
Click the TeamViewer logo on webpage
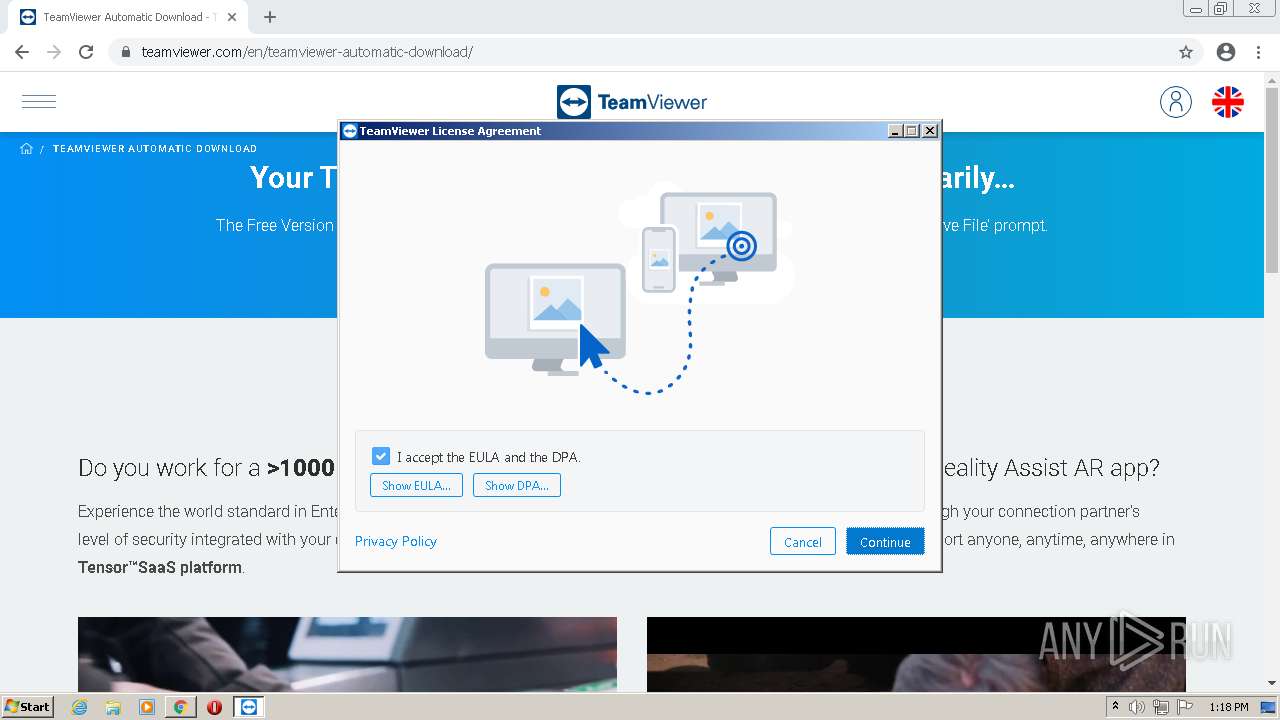pos(632,102)
